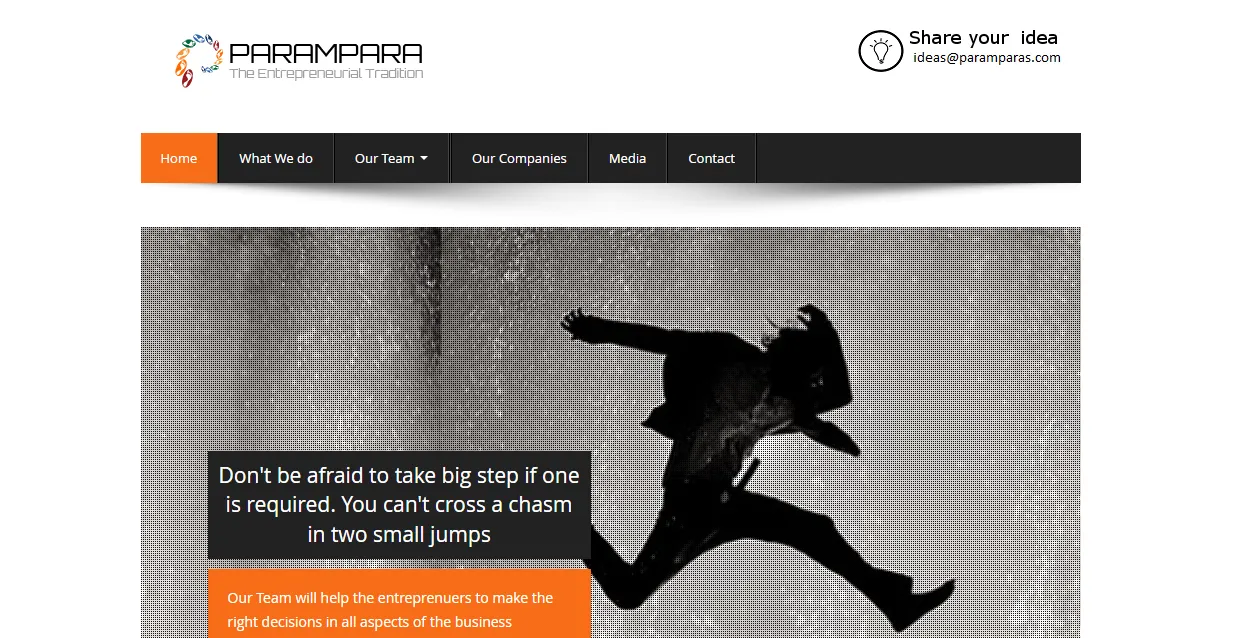Click the empty dark navbar area
This screenshot has height=638, width=1234.
(918, 158)
